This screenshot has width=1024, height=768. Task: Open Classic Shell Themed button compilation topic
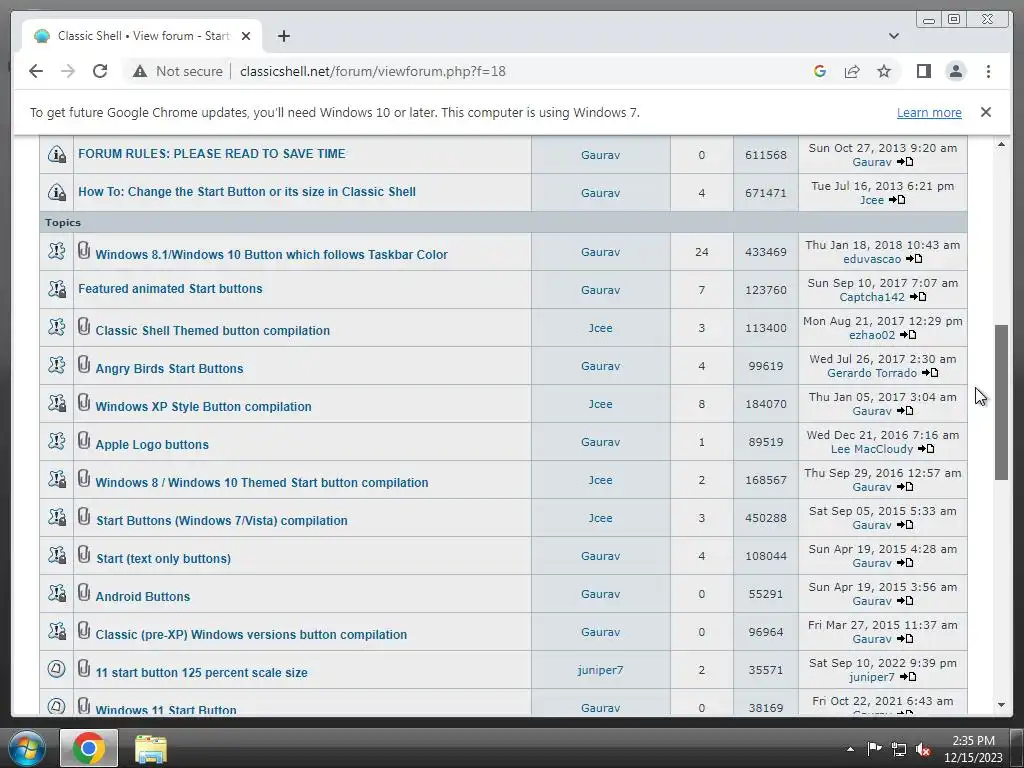pyautogui.click(x=212, y=330)
